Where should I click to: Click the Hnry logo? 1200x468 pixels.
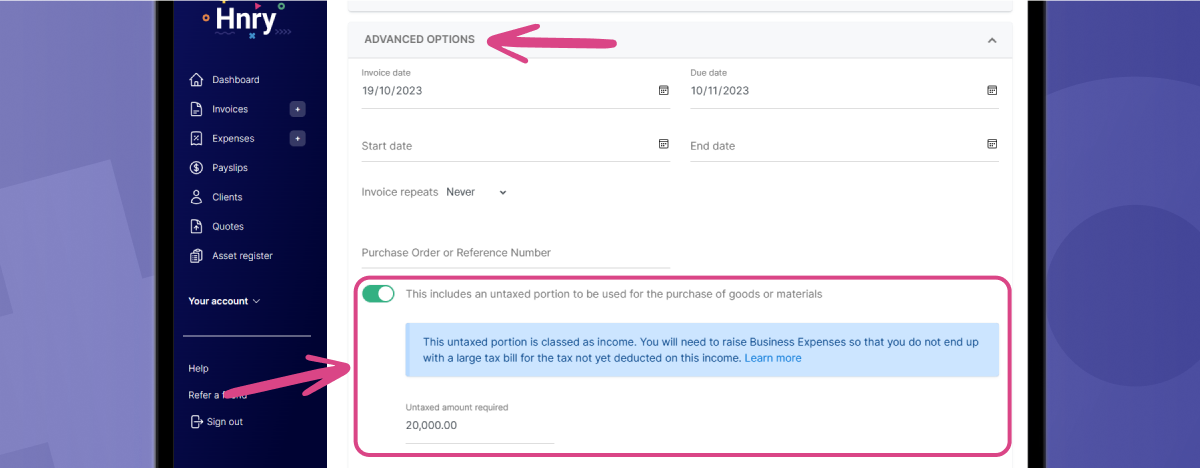[x=244, y=19]
